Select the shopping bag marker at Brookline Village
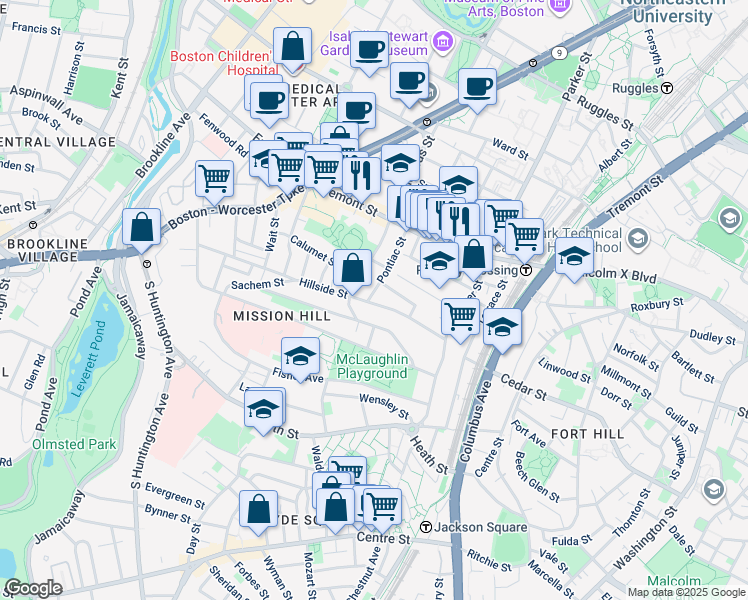The height and width of the screenshot is (600, 748). click(x=142, y=230)
